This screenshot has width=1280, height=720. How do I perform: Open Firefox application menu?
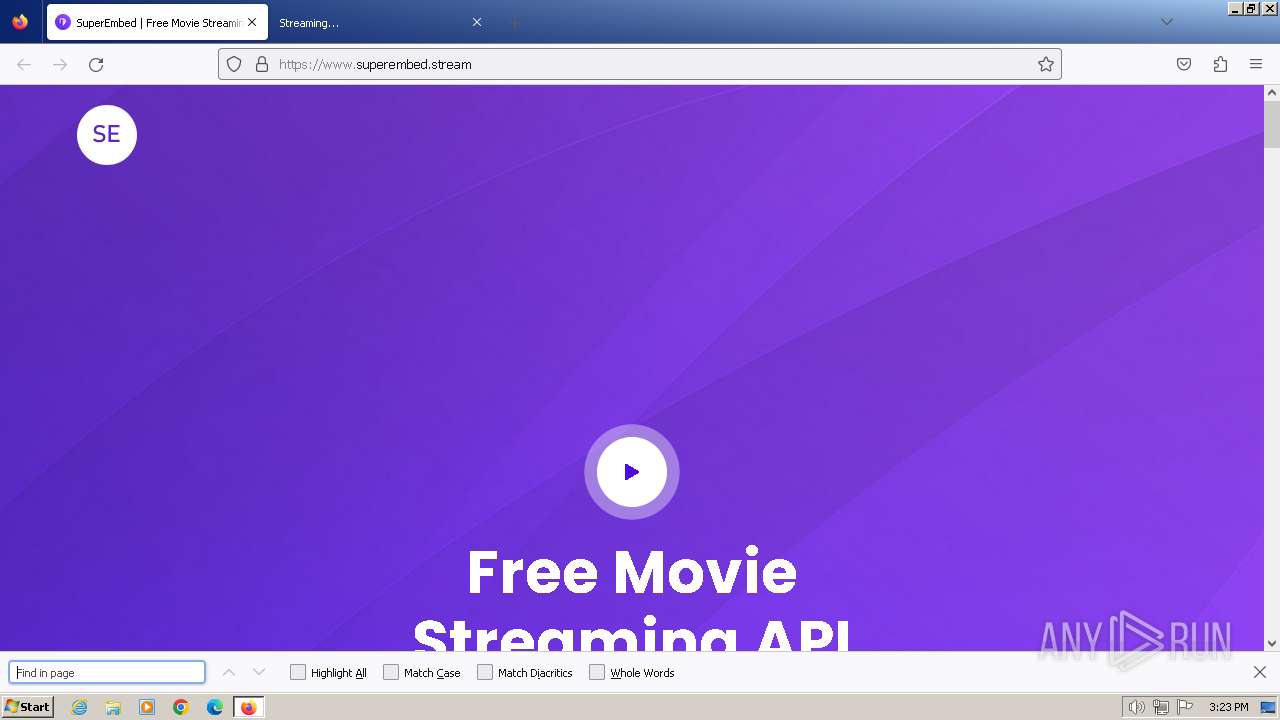click(x=1256, y=64)
